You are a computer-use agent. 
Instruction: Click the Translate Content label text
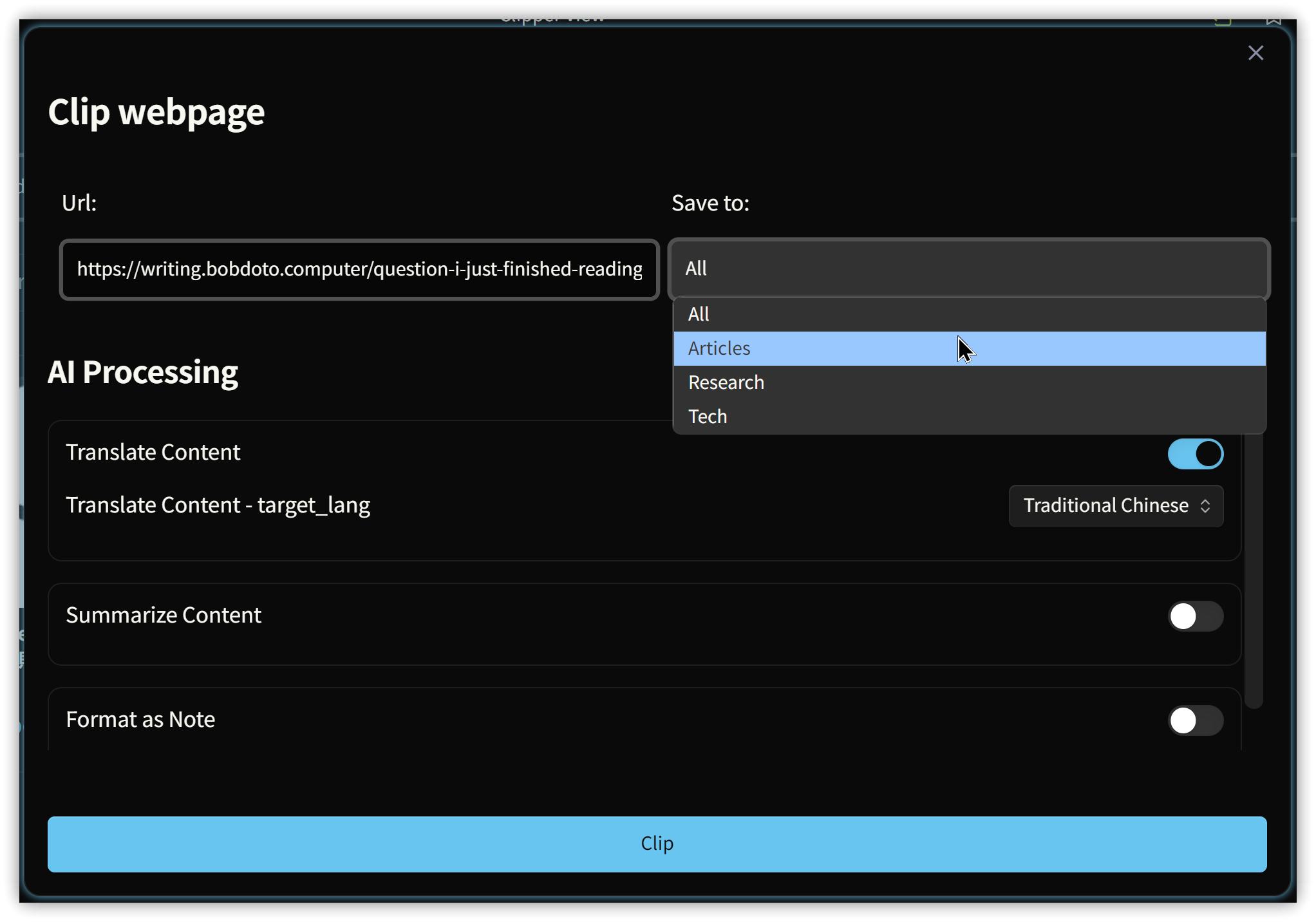(x=153, y=453)
